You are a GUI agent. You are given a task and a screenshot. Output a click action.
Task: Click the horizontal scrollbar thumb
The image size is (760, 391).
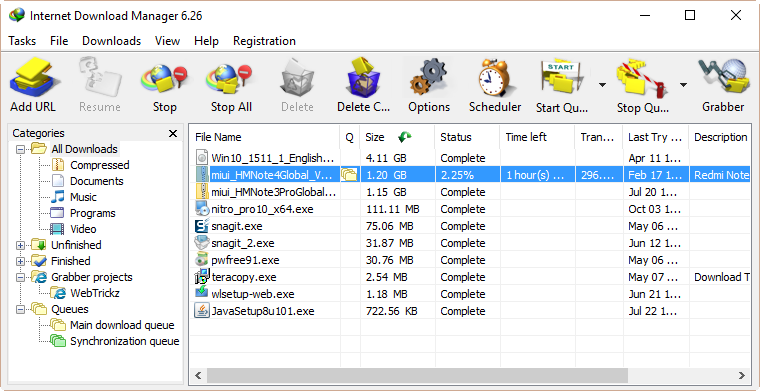(417, 375)
